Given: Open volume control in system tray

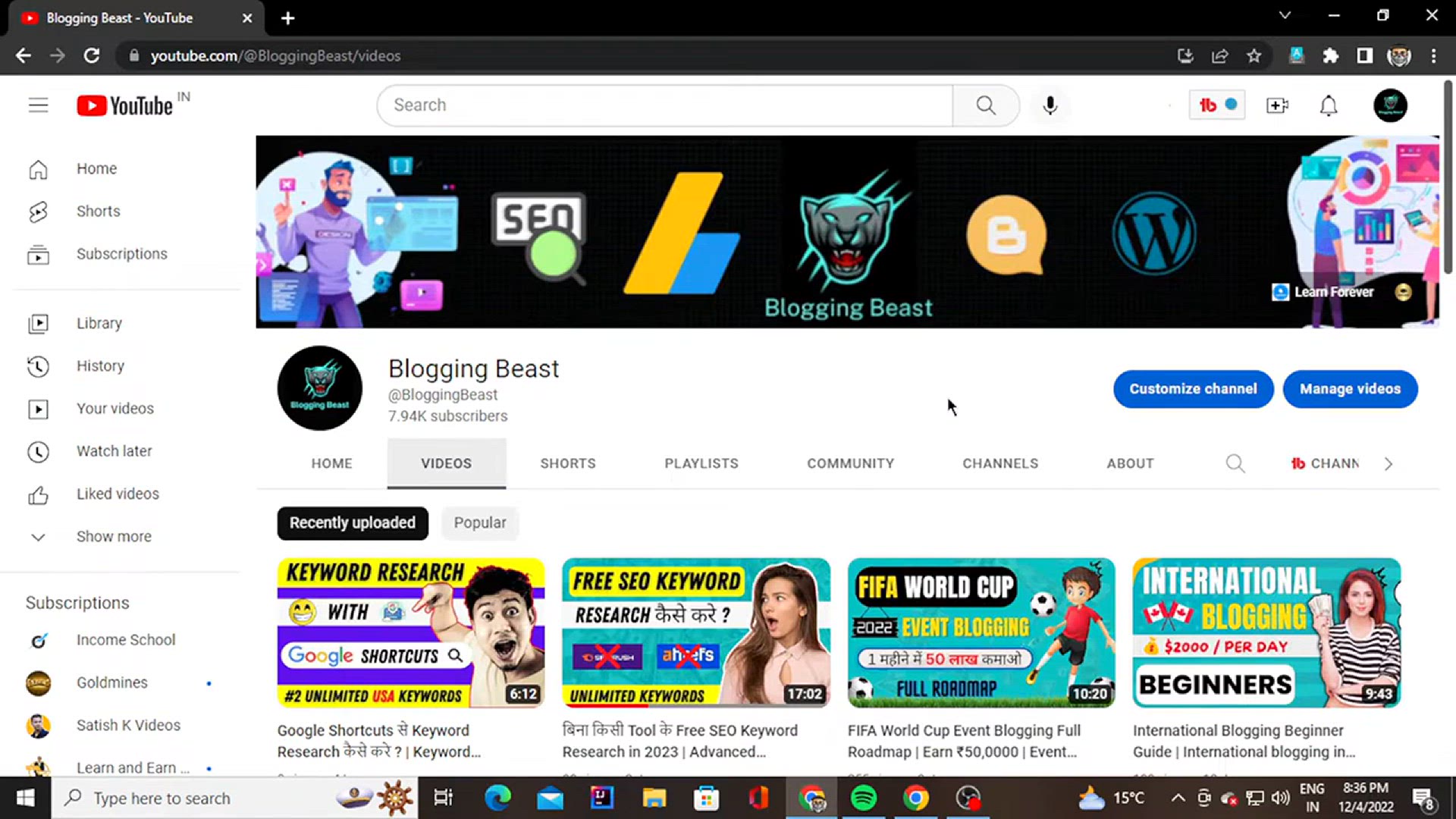Looking at the screenshot, I should 1280,798.
